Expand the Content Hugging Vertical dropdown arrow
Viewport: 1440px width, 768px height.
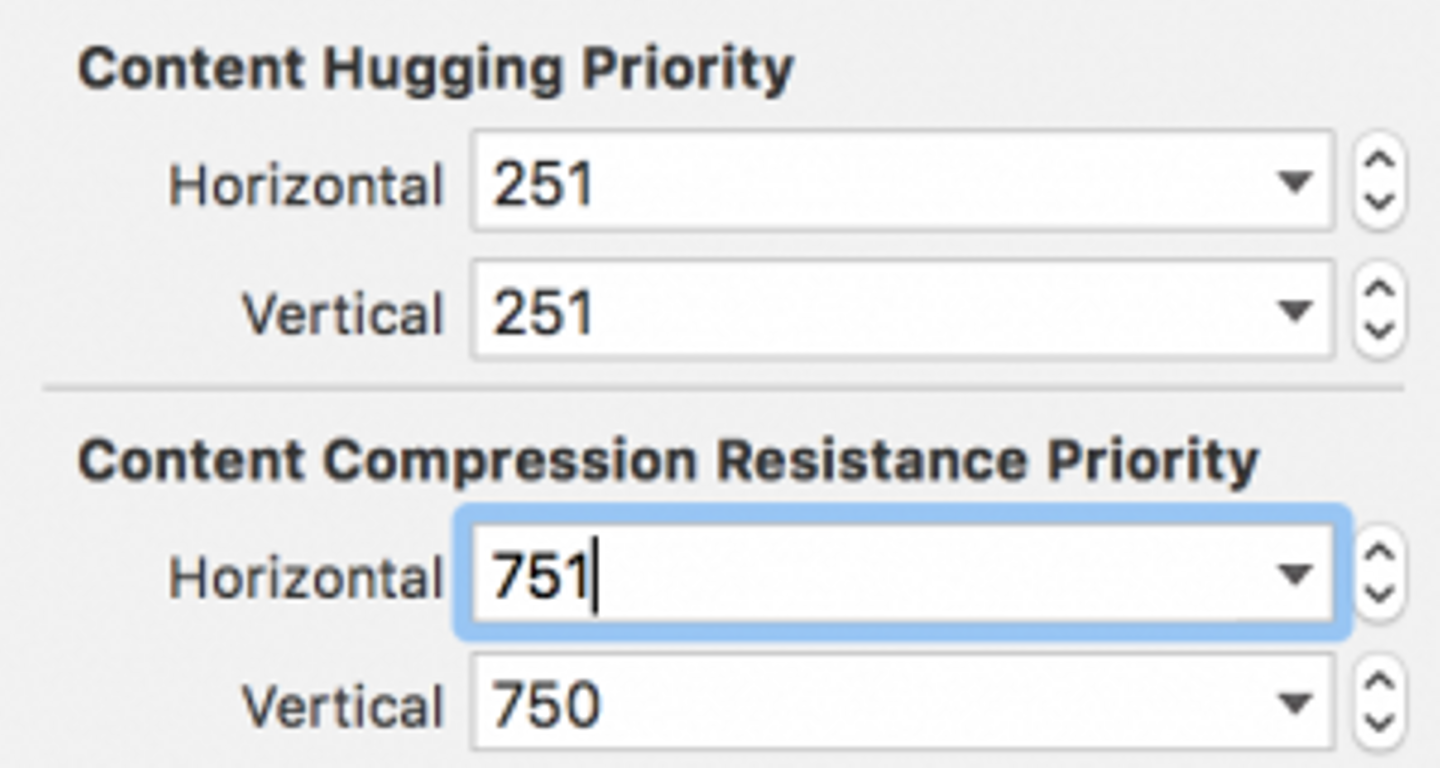coord(1295,311)
